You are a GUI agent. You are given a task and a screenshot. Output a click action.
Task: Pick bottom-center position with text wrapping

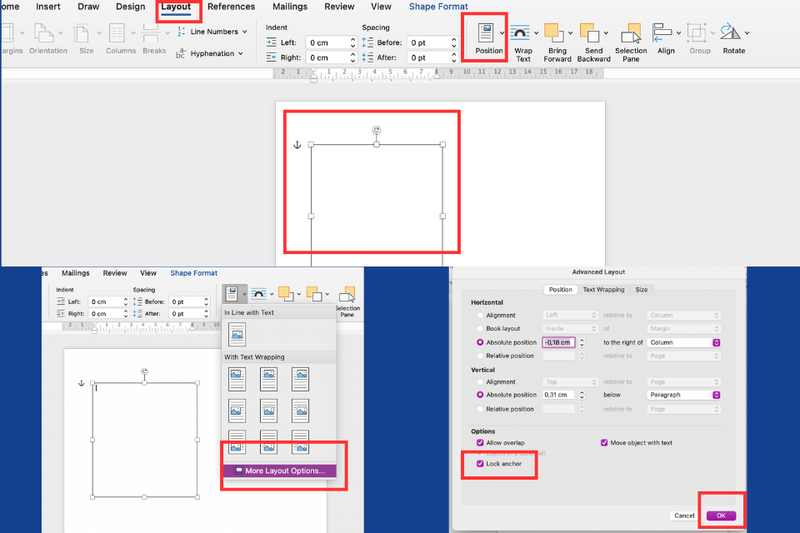click(x=269, y=442)
